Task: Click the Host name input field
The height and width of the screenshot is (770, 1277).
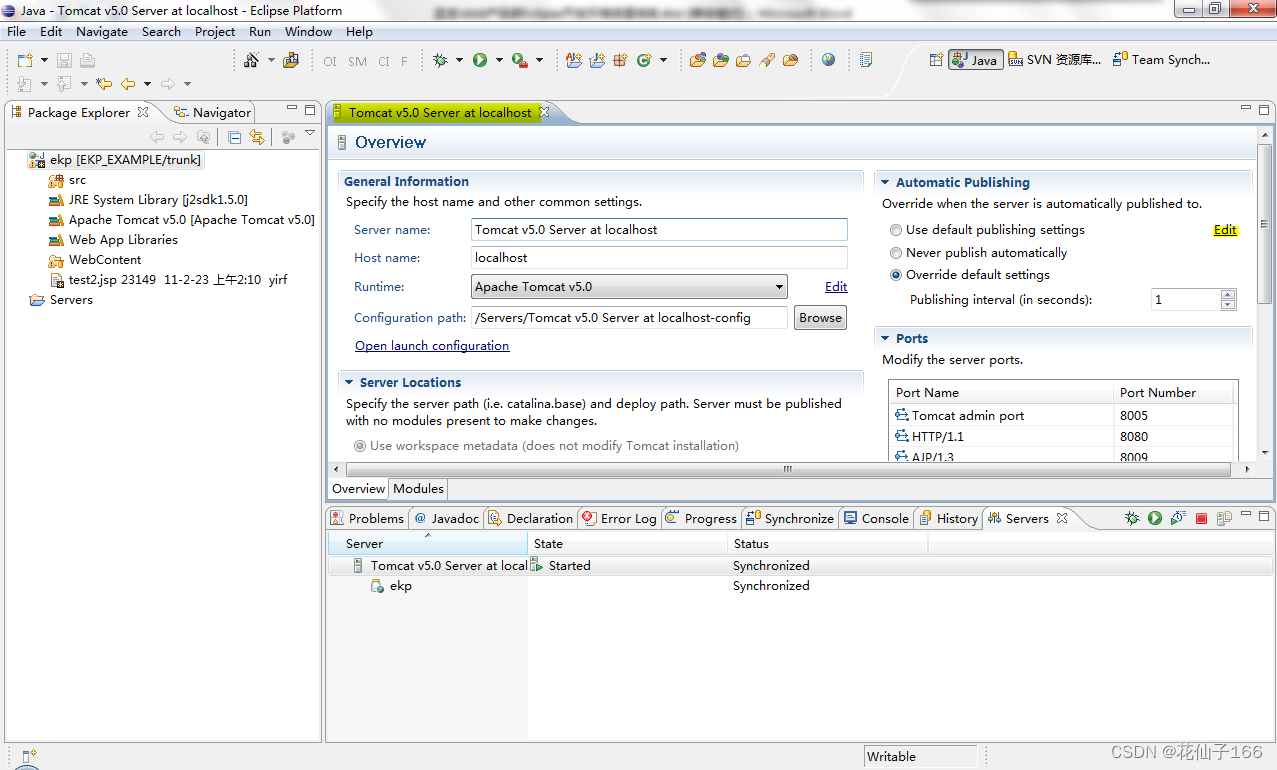Action: coord(659,258)
